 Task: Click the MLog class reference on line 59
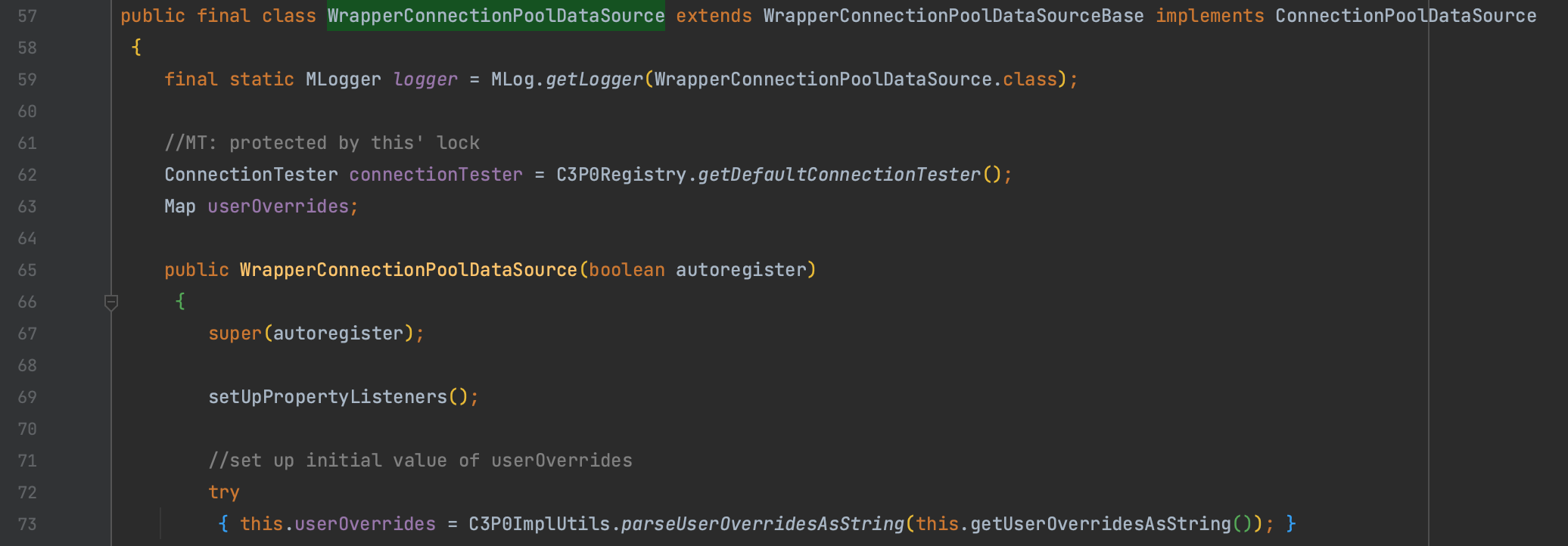point(512,79)
